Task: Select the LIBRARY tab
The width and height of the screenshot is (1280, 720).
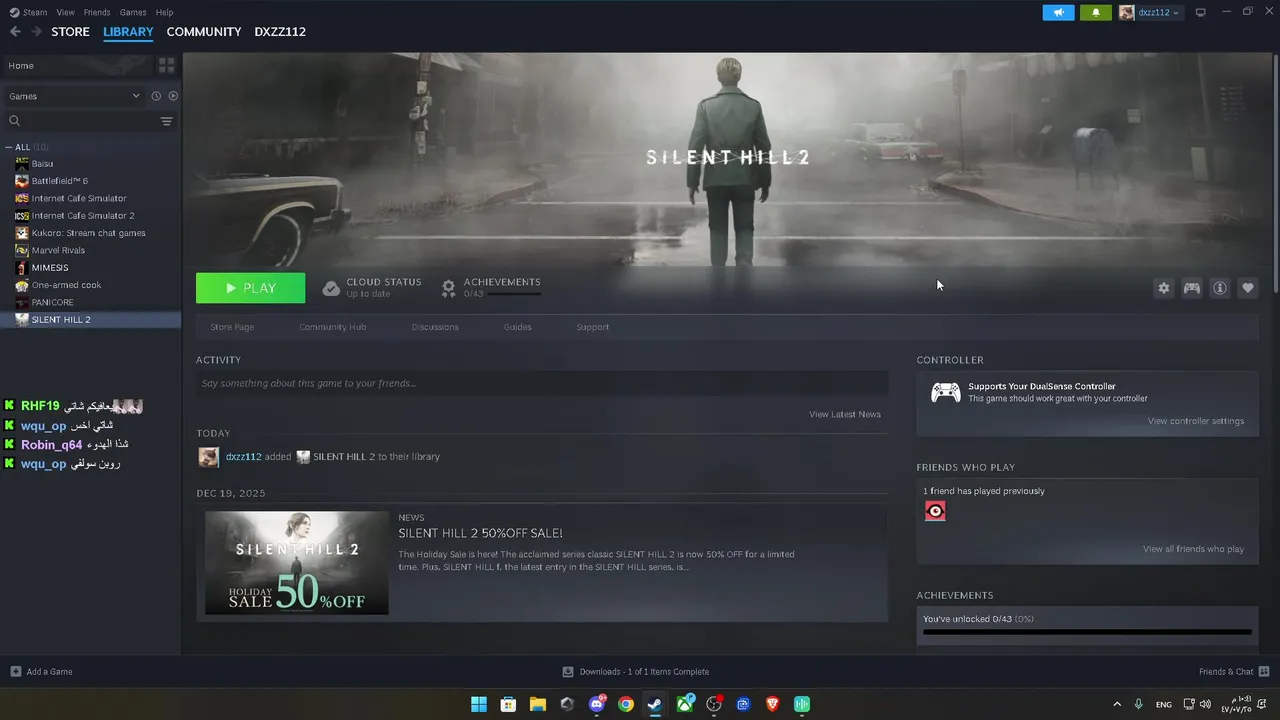Action: point(128,32)
